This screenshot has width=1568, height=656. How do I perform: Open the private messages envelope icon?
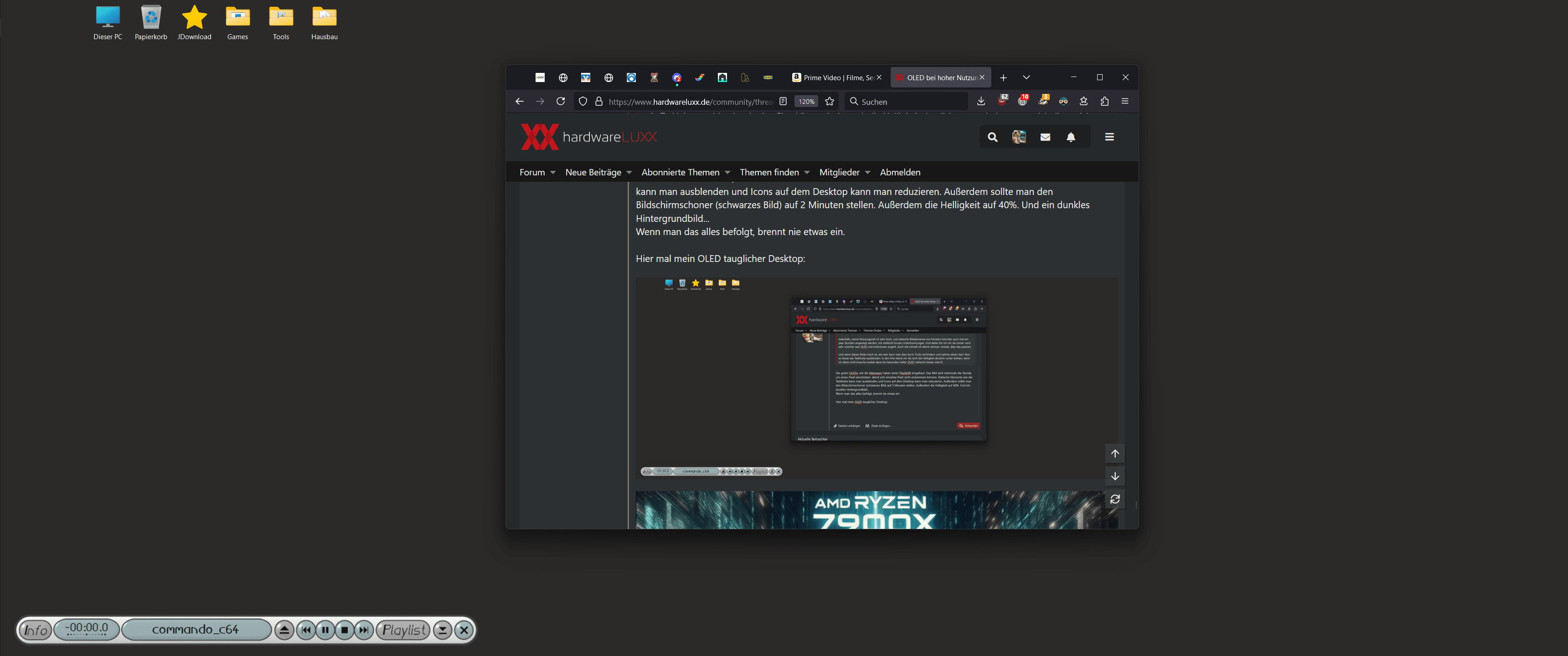click(1045, 137)
